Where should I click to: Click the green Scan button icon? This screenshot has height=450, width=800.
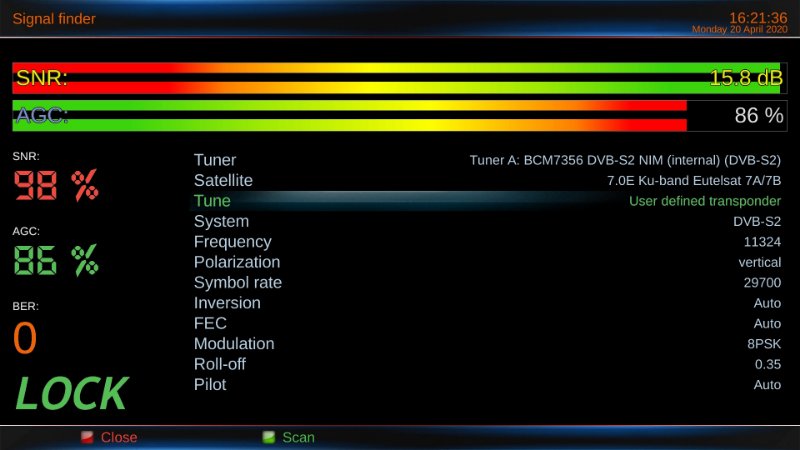(x=268, y=437)
